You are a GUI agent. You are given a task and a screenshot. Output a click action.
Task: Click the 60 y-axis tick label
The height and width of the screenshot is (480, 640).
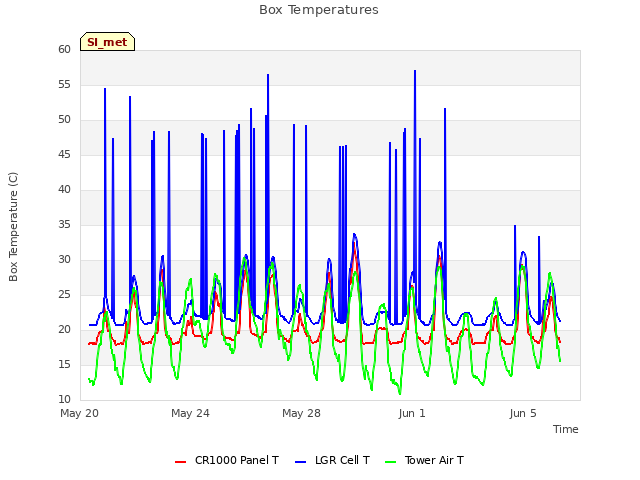pyautogui.click(x=64, y=49)
